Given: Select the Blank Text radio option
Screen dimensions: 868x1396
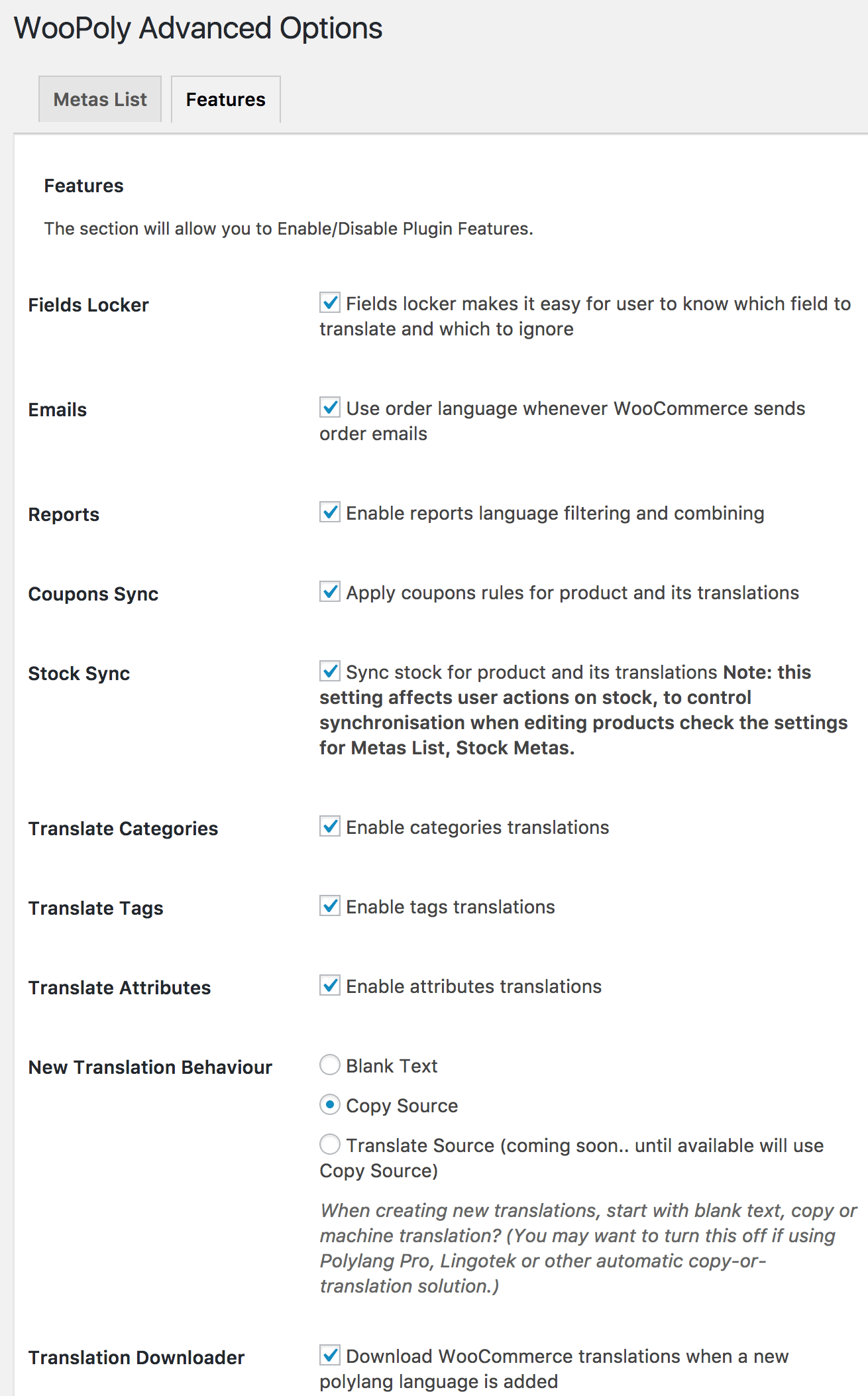Looking at the screenshot, I should pyautogui.click(x=330, y=1065).
